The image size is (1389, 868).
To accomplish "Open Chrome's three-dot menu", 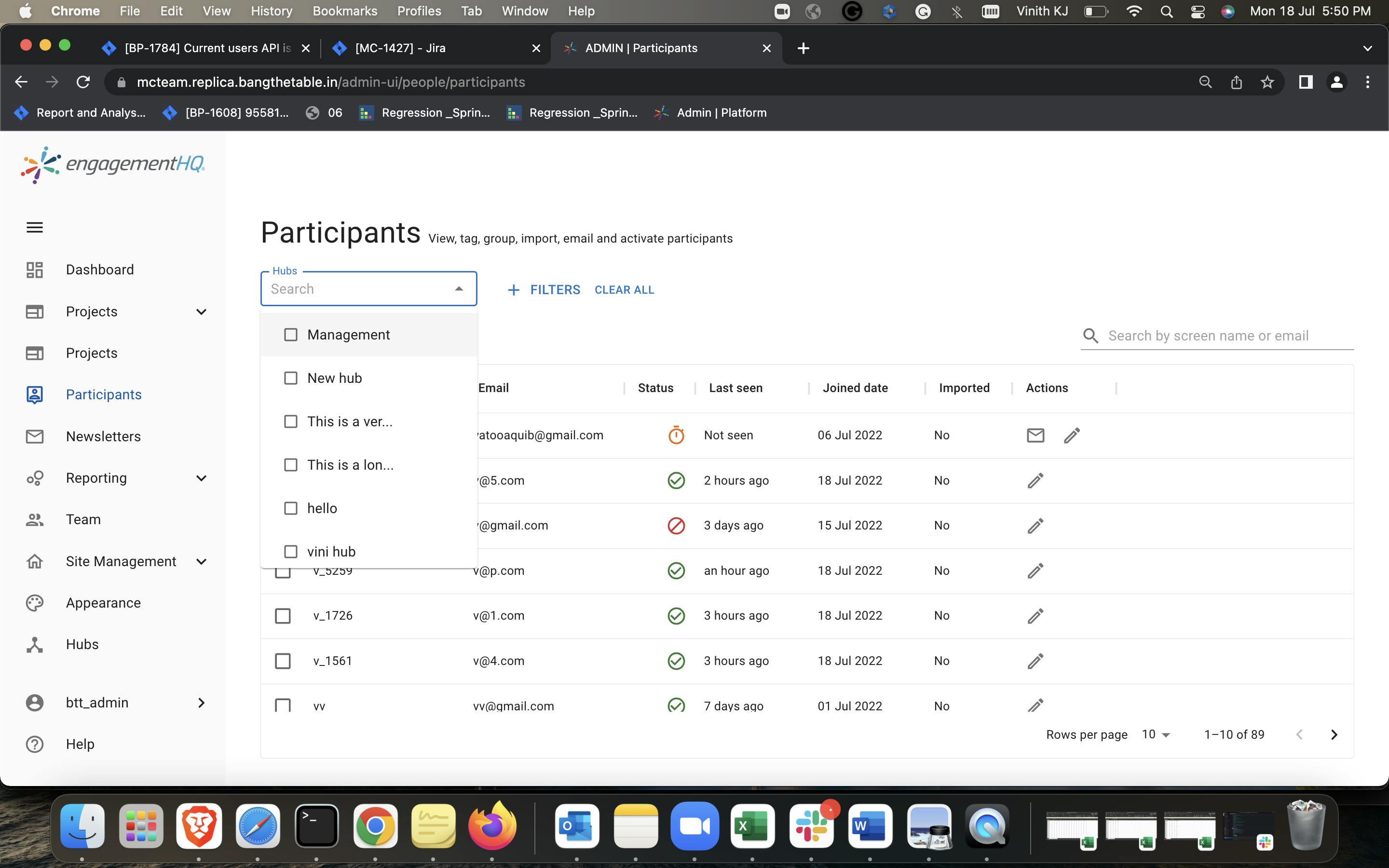I will (1368, 82).
